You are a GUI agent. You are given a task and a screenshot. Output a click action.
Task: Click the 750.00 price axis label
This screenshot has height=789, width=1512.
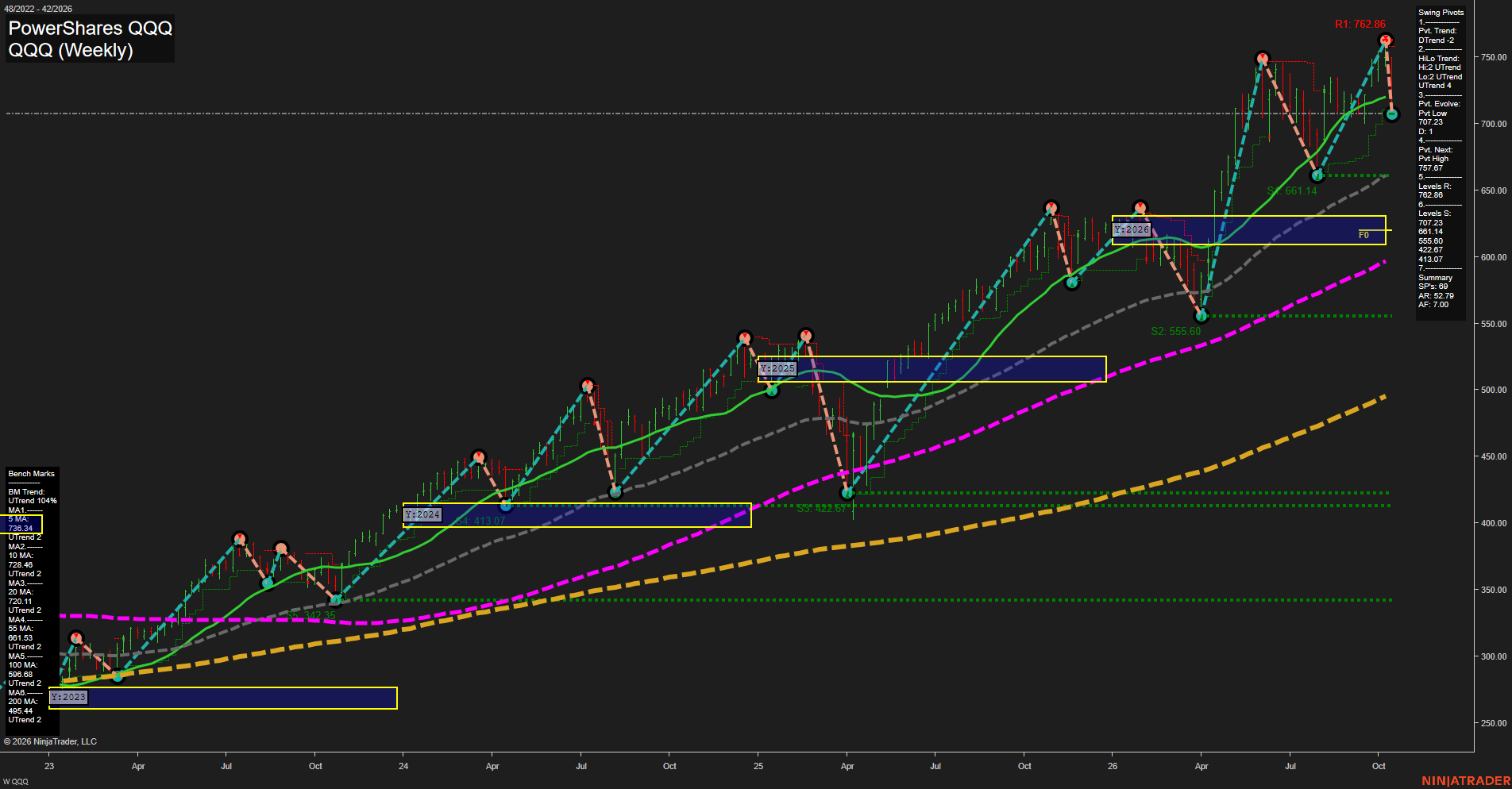click(x=1494, y=57)
